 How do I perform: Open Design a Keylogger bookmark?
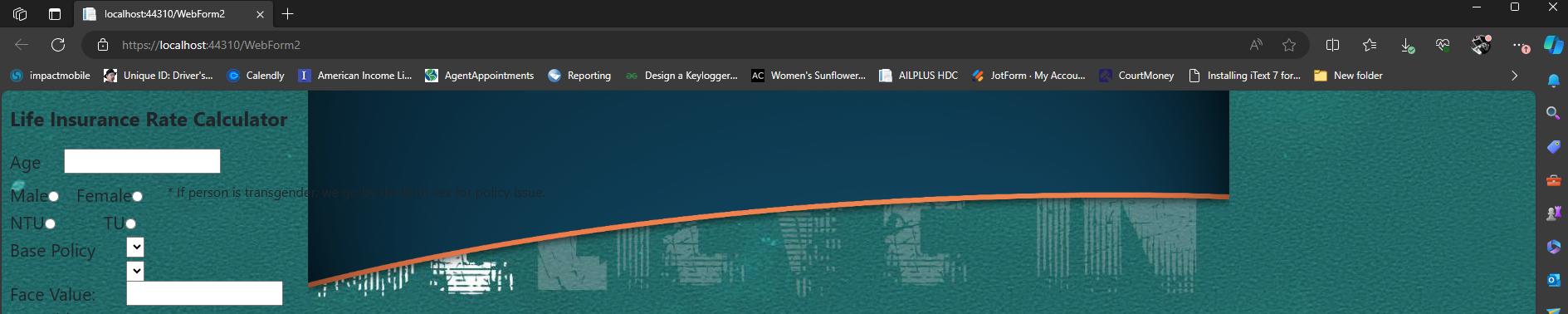681,76
